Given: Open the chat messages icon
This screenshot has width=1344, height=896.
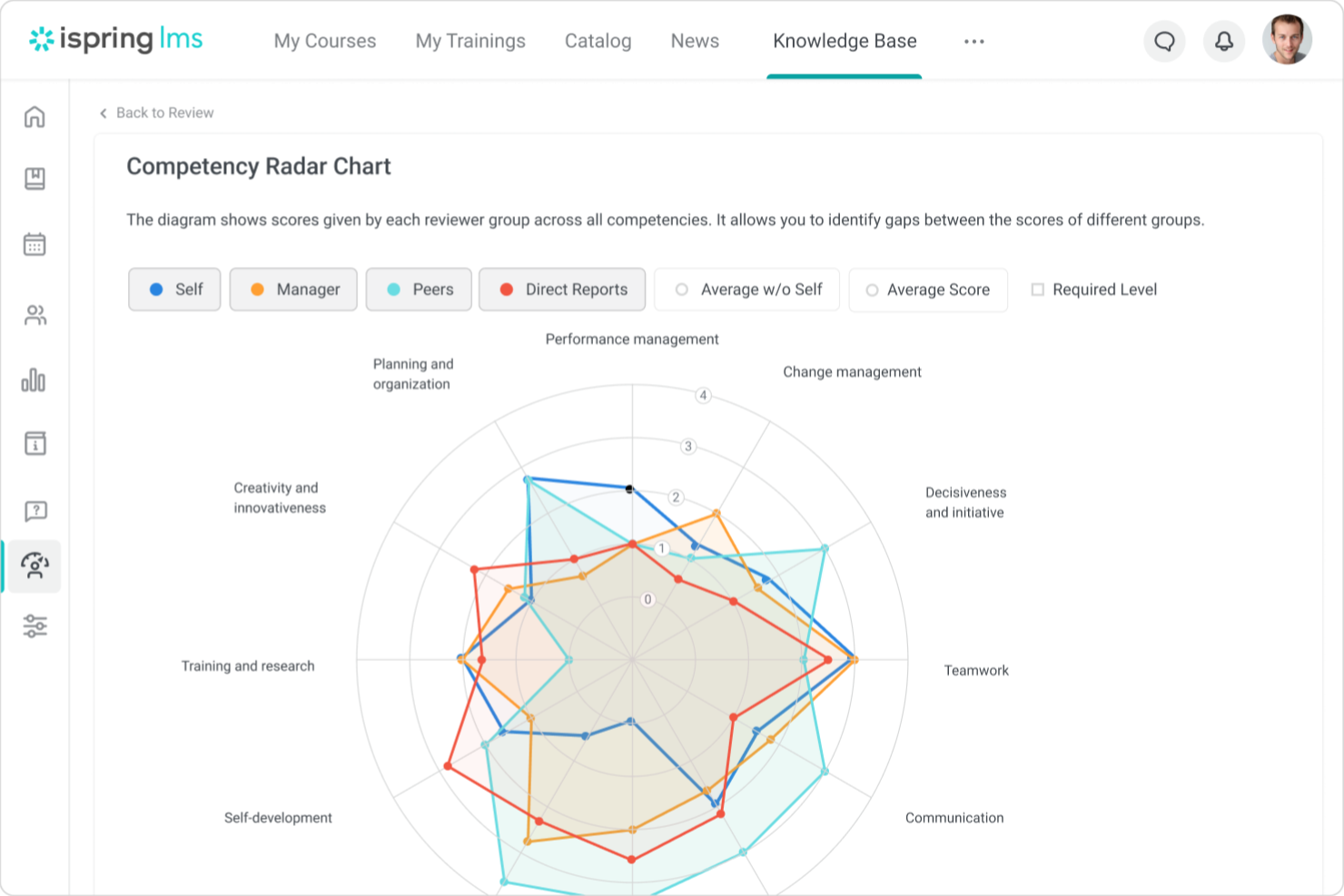Looking at the screenshot, I should click(1164, 41).
